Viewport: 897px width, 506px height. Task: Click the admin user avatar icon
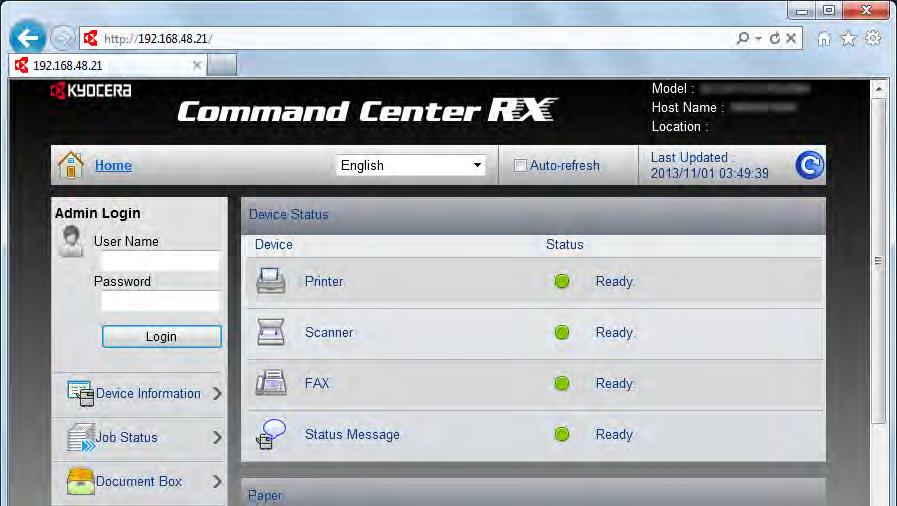[72, 241]
